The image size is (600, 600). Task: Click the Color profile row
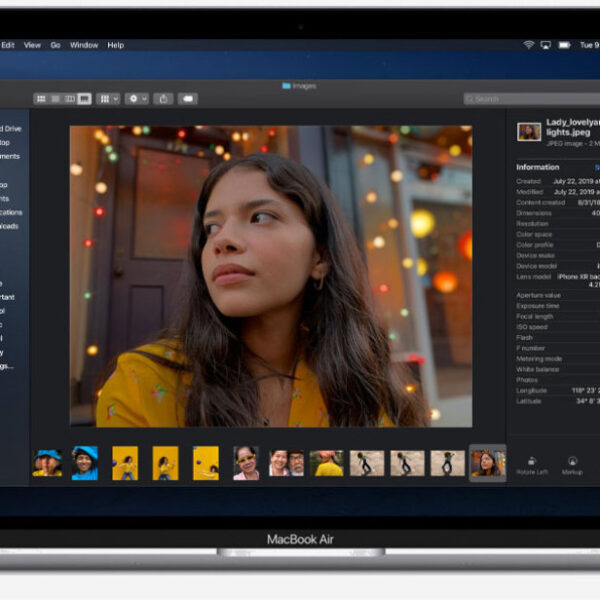pos(558,245)
